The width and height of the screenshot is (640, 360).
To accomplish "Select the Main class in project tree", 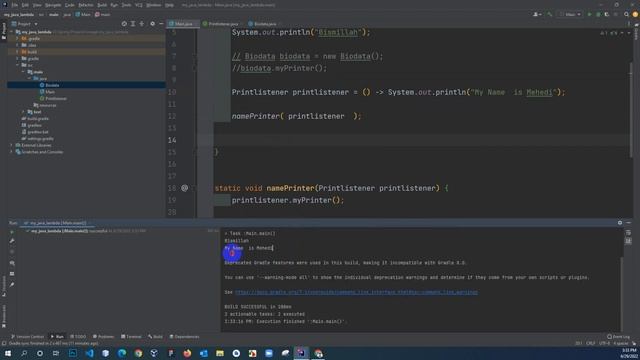I will 47,92.
